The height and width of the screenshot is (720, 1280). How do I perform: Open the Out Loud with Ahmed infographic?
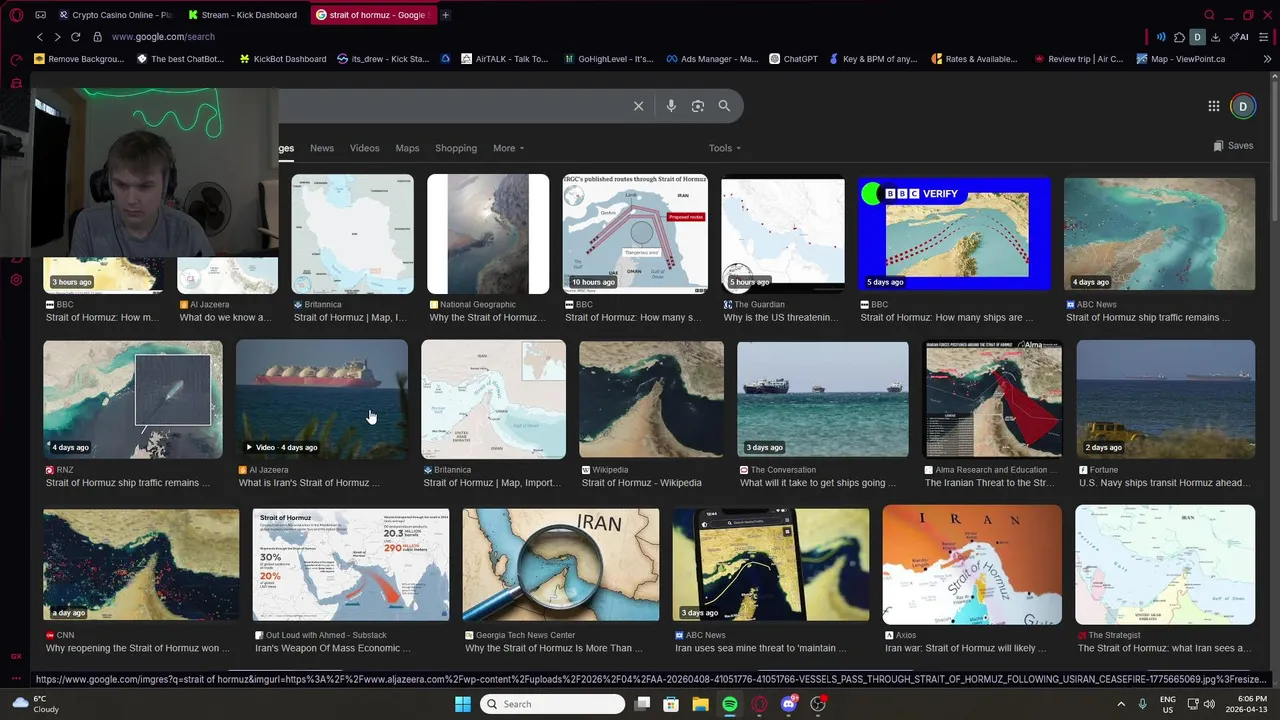coord(350,565)
